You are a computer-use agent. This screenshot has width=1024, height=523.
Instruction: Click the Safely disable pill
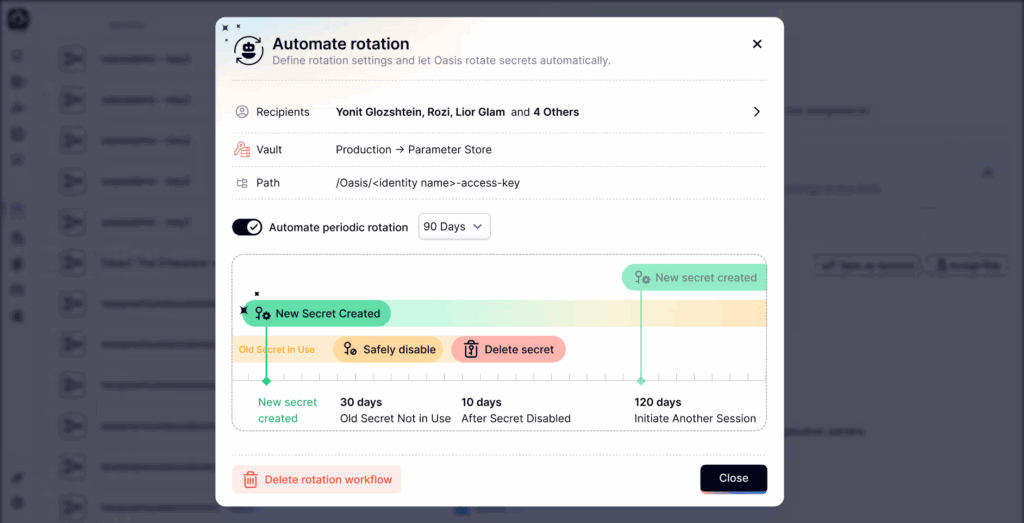point(388,349)
